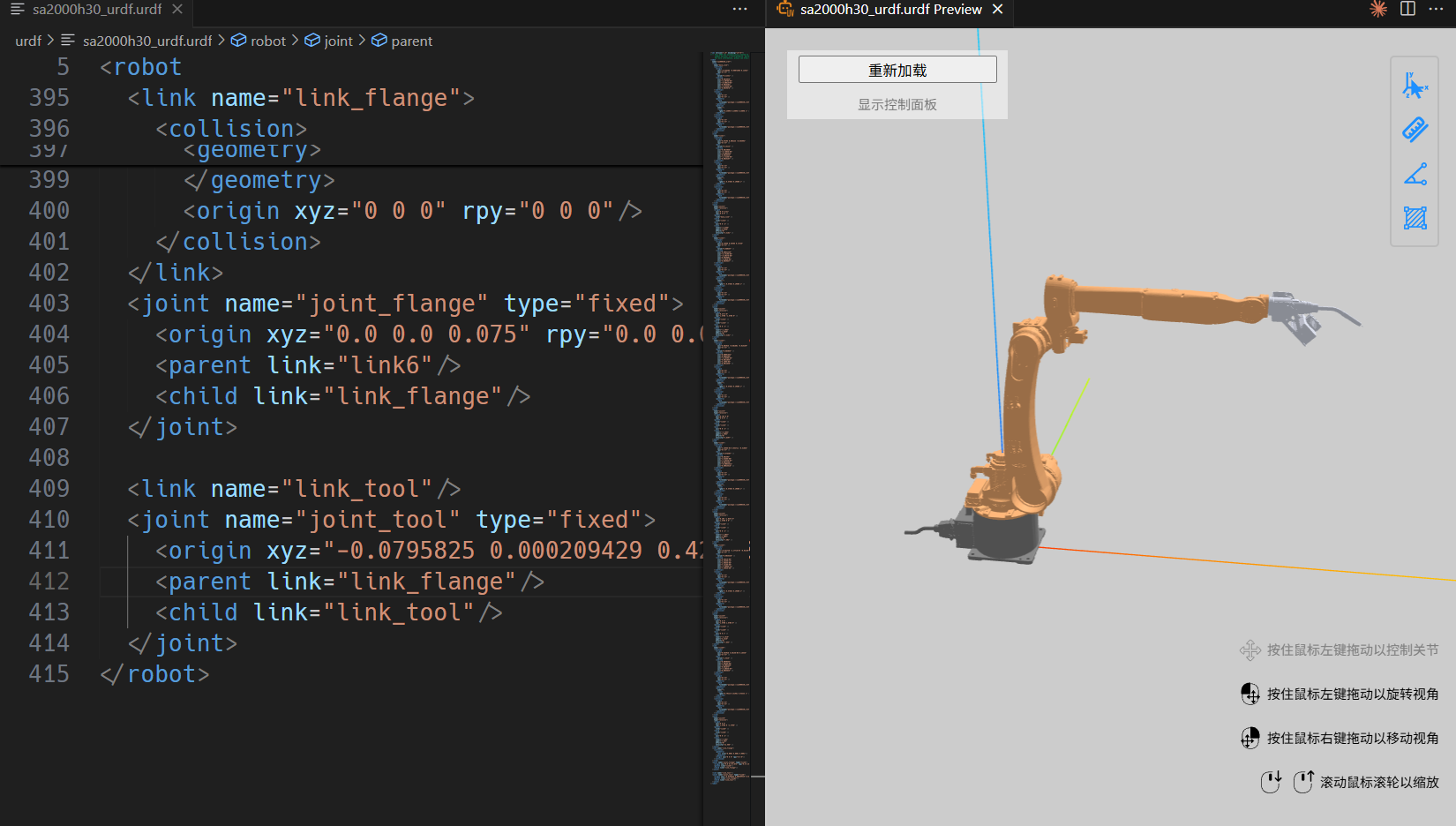Open the parent breadcrumb dropdown
The image size is (1456, 826).
tap(411, 41)
